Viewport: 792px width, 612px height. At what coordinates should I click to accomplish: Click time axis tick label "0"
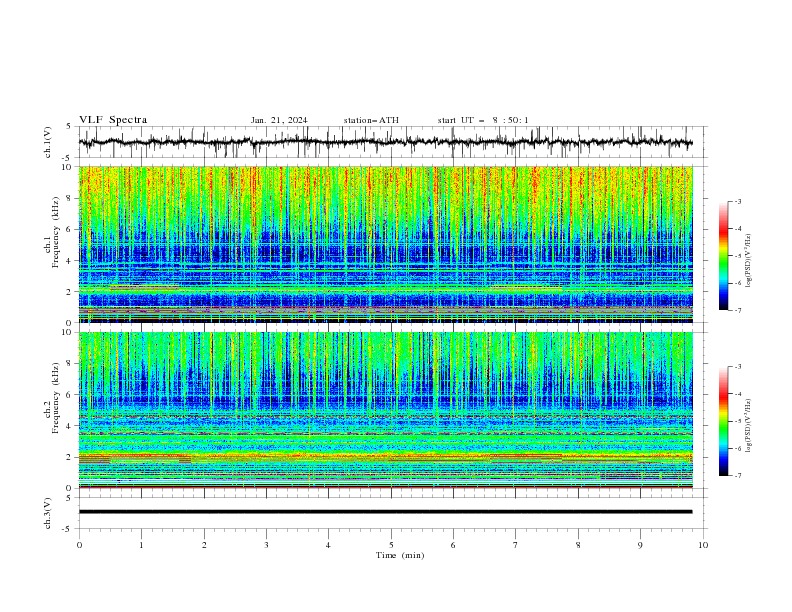coord(79,545)
